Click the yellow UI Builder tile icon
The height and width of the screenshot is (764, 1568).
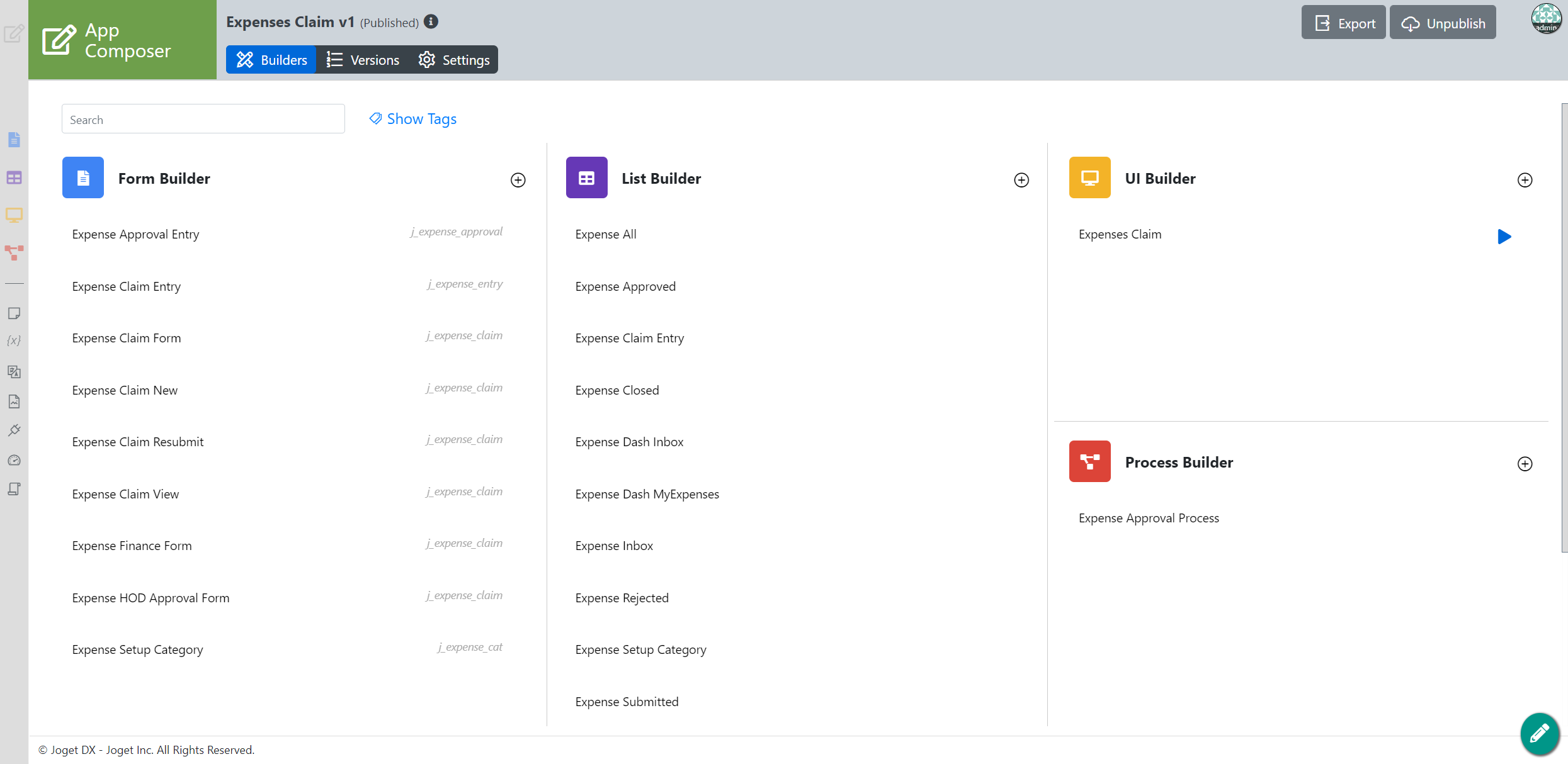[x=1089, y=177]
